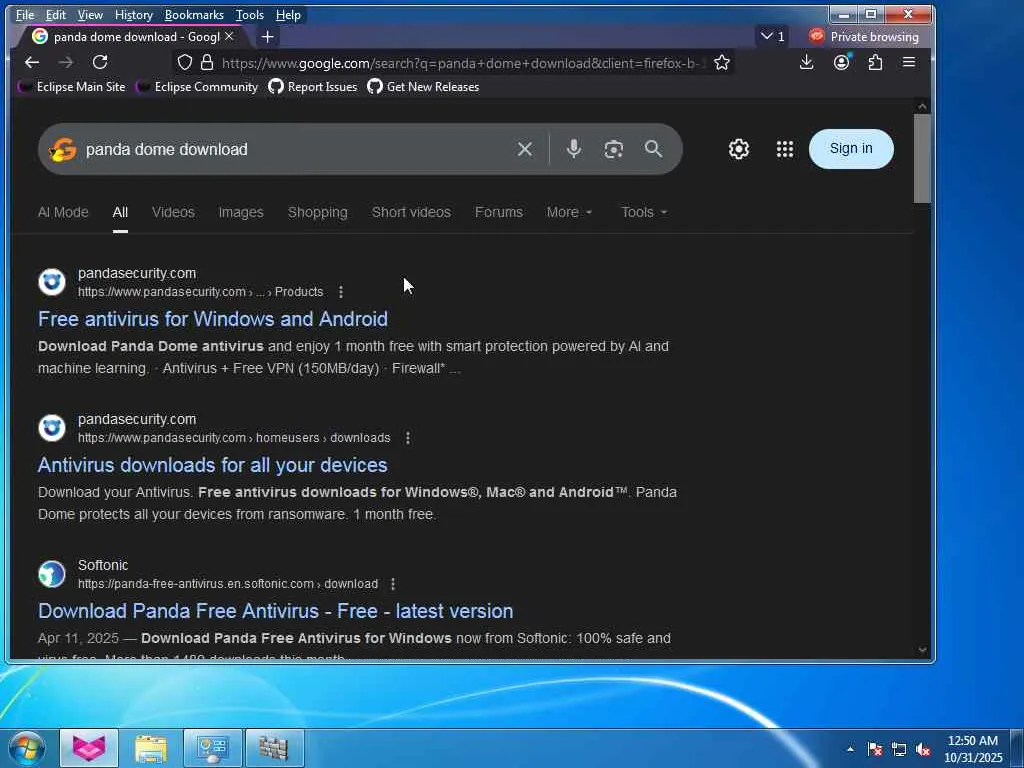Open the firewall brick wall taskbar icon
The width and height of the screenshot is (1024, 768).
tap(274, 748)
